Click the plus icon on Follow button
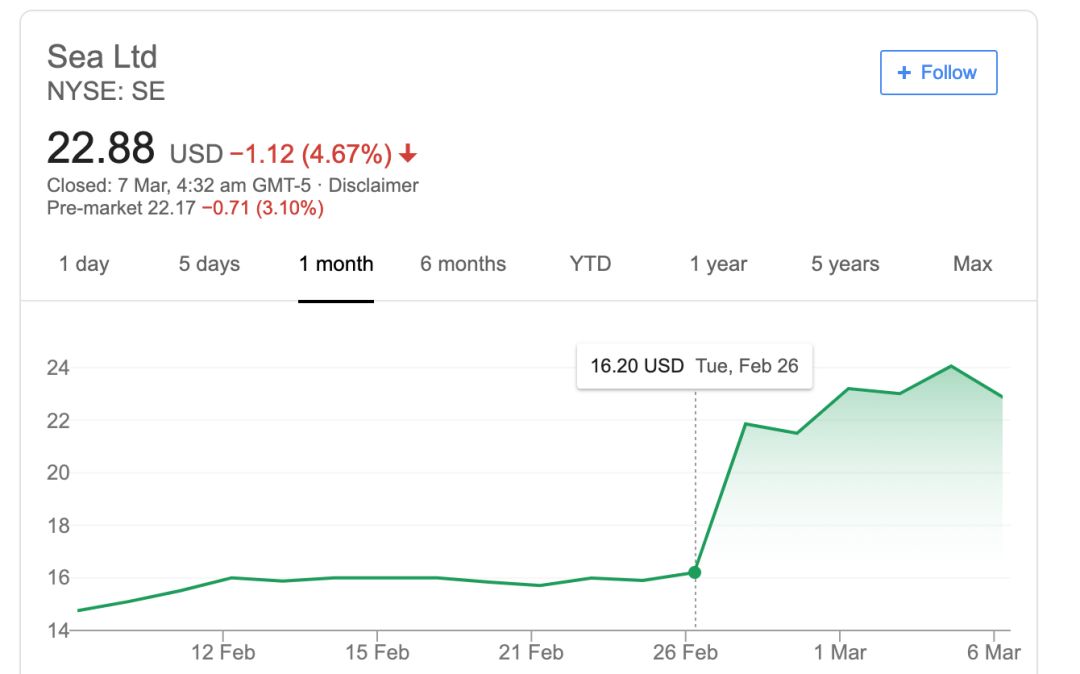Viewport: 1080px width, 674px height. (904, 72)
